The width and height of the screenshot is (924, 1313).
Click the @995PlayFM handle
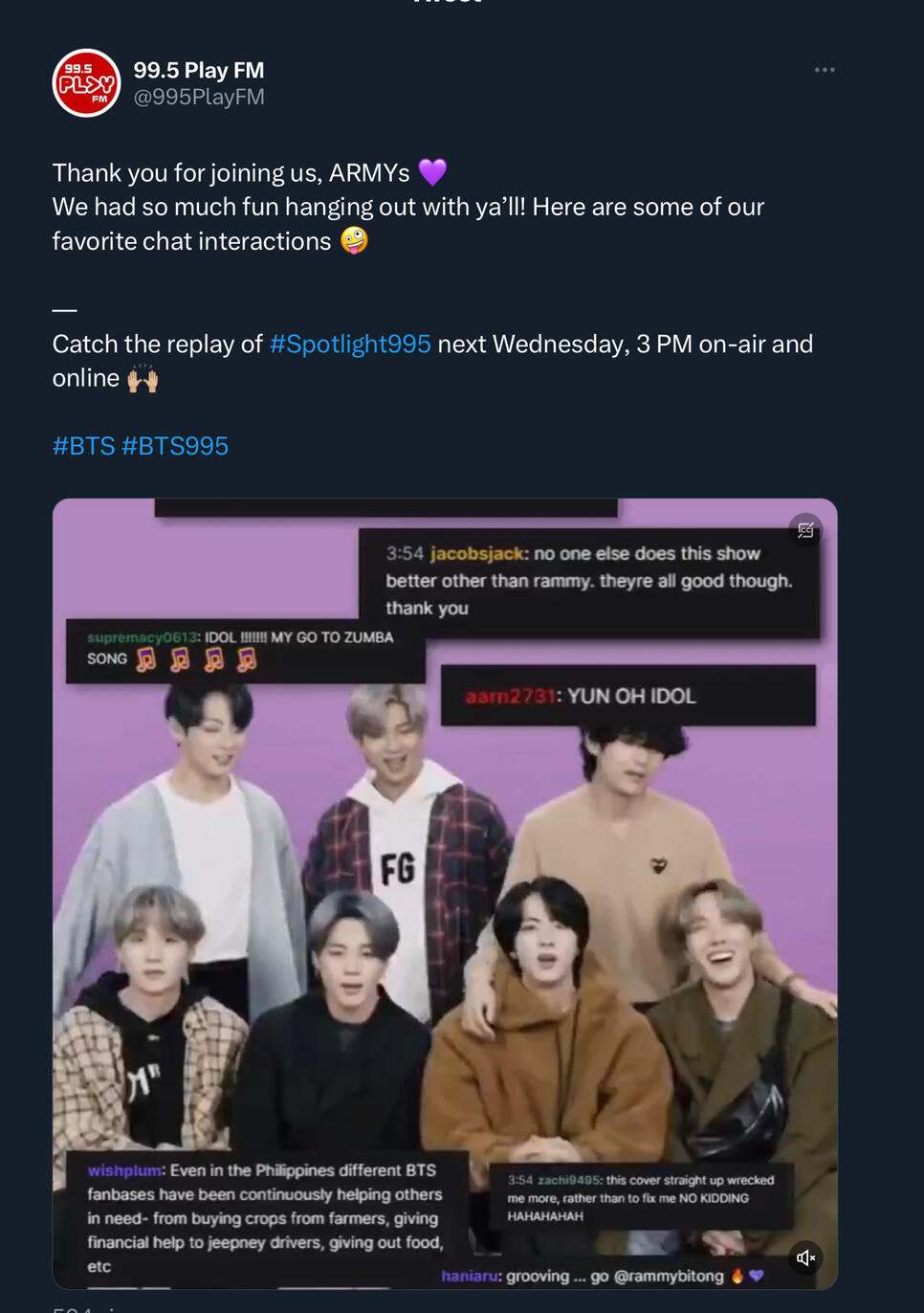point(199,97)
